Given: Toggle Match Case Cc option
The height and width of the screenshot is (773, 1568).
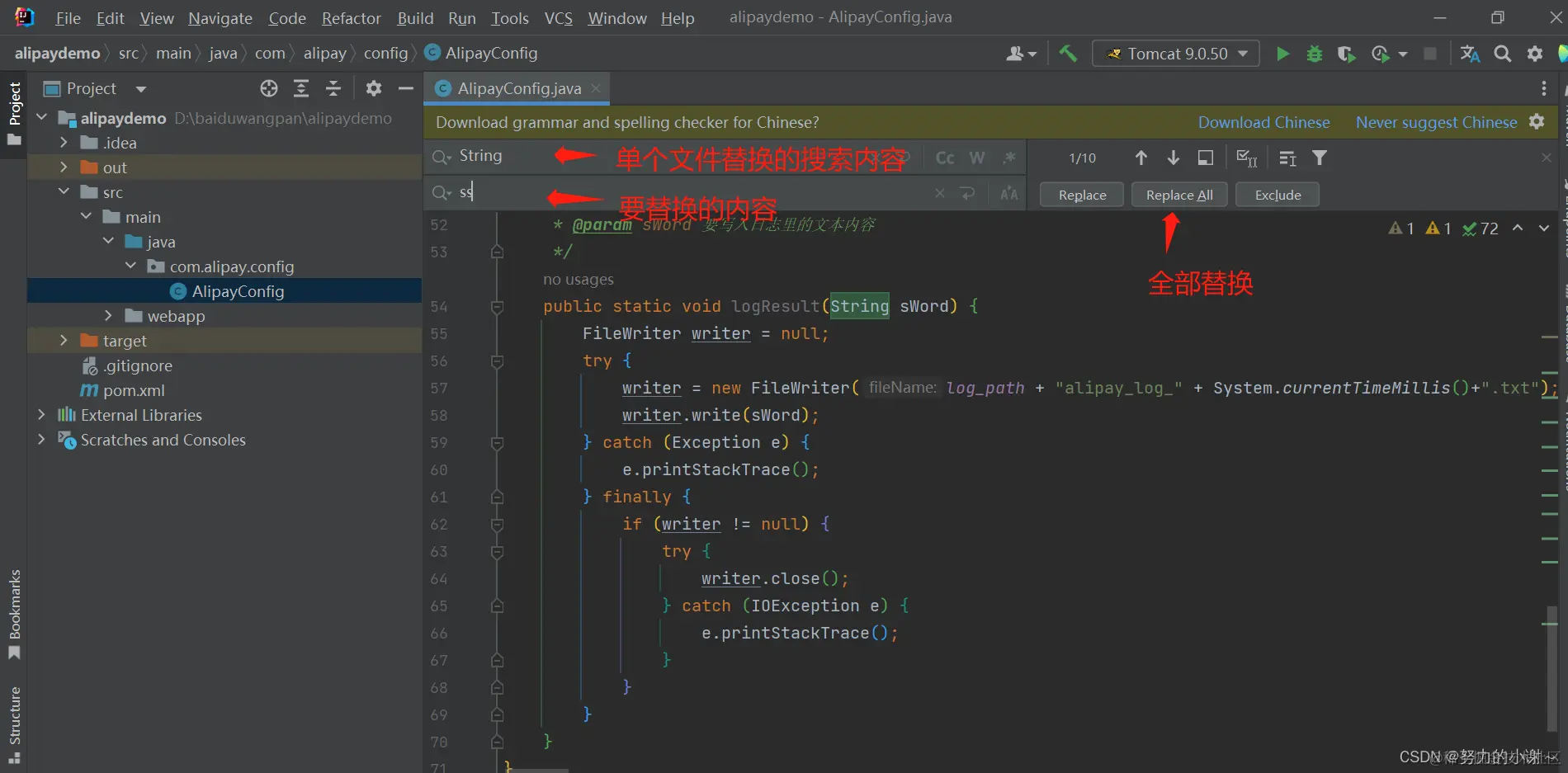Looking at the screenshot, I should pos(945,158).
